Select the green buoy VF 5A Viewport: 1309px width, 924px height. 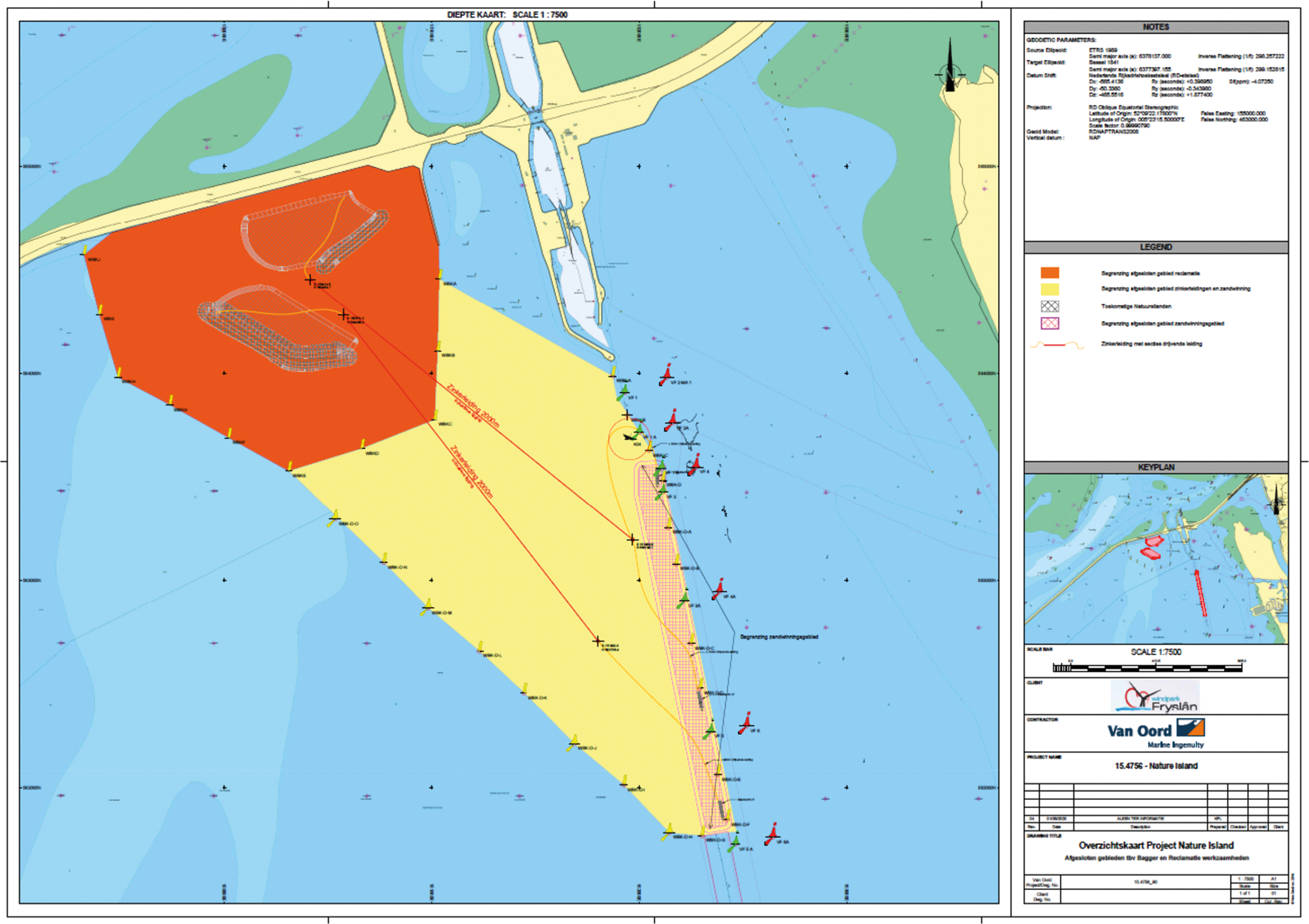[x=734, y=844]
